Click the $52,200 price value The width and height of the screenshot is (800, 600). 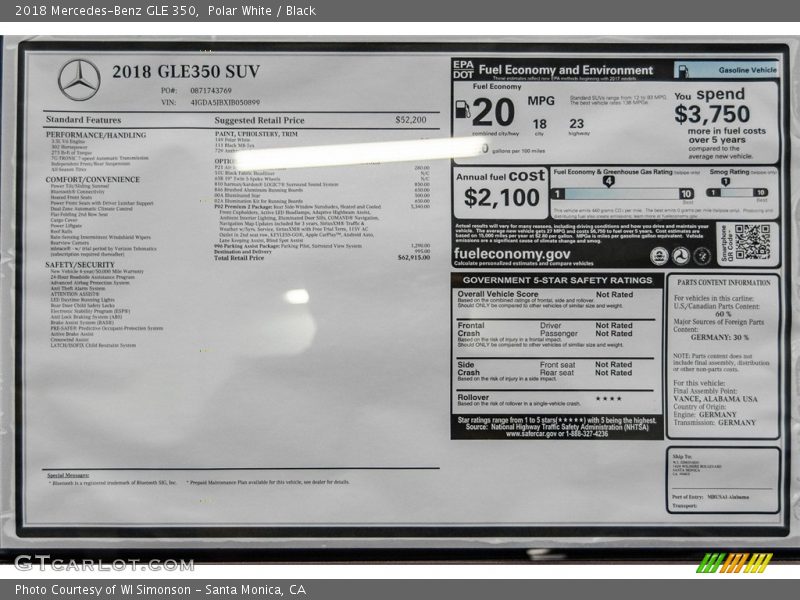point(411,119)
